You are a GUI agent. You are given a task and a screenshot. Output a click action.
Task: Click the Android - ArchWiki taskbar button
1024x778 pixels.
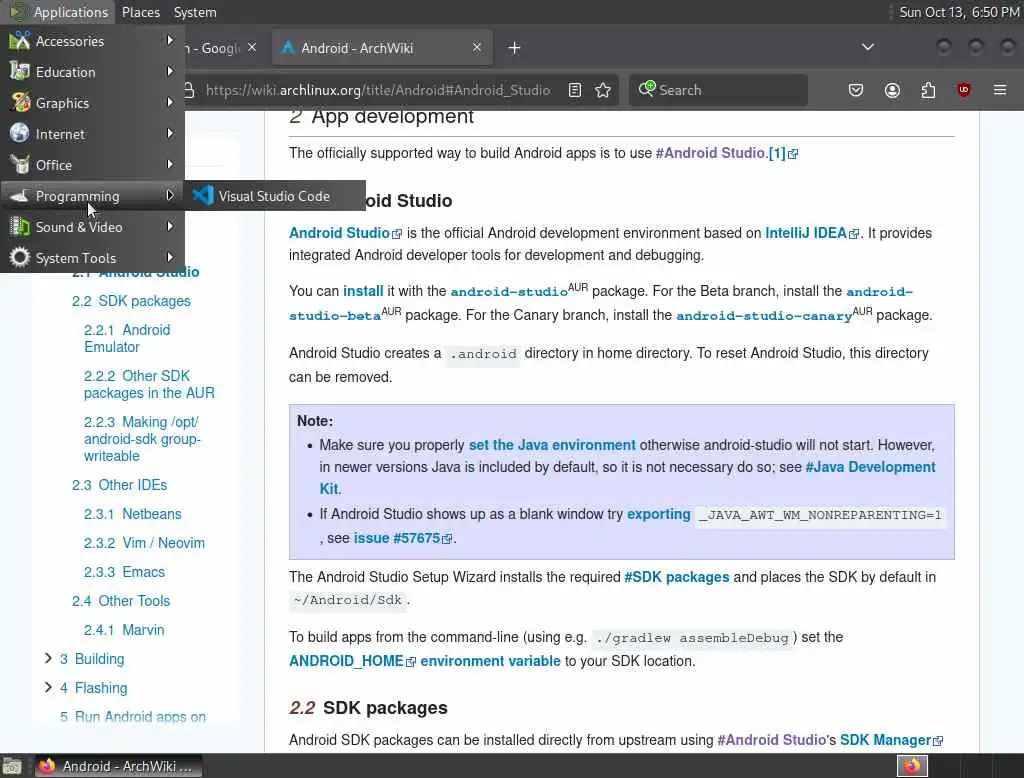point(118,766)
